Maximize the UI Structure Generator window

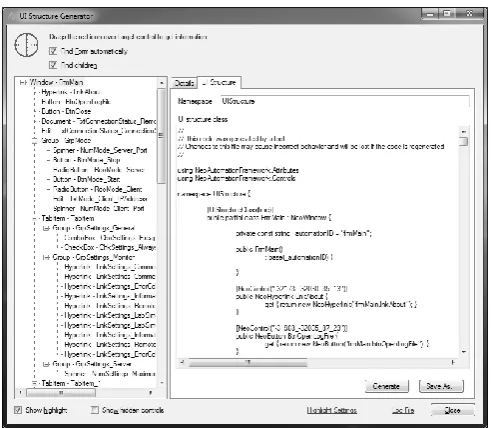coord(447,14)
